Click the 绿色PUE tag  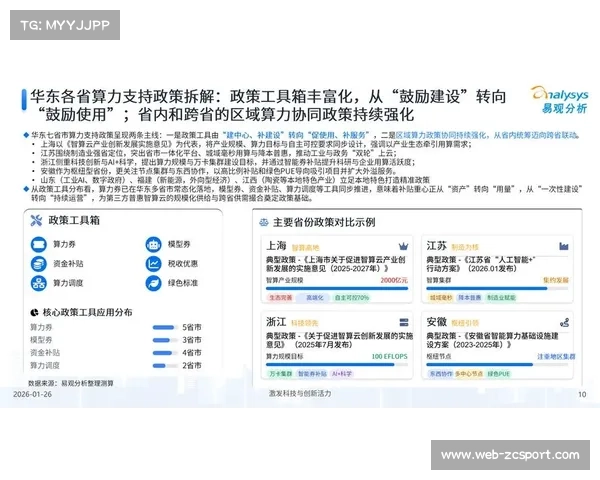(x=498, y=374)
